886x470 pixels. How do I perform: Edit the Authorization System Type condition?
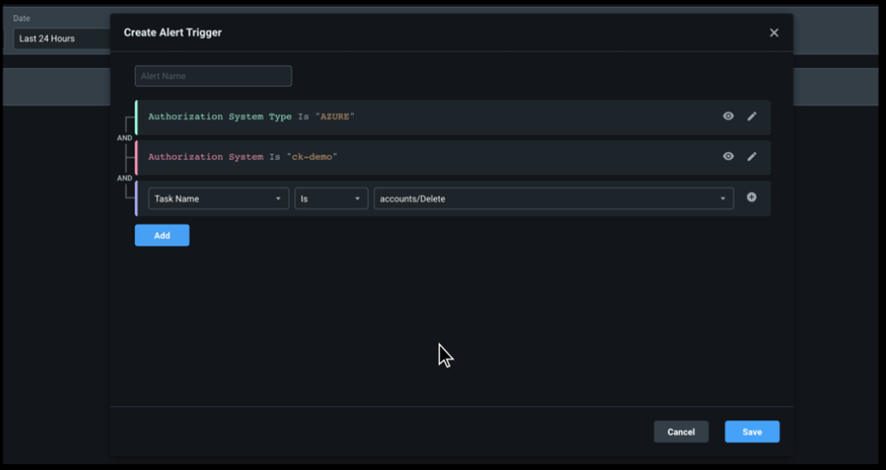tap(752, 116)
